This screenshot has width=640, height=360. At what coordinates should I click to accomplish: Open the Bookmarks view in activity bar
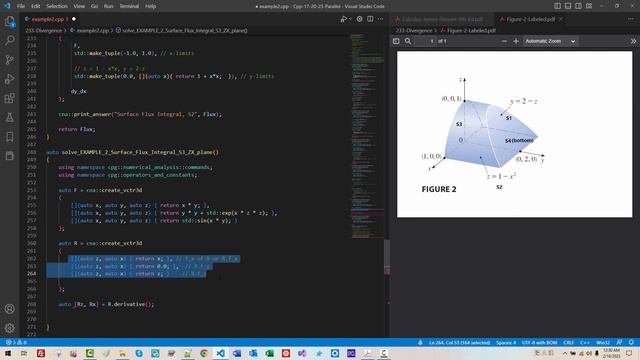point(9,136)
